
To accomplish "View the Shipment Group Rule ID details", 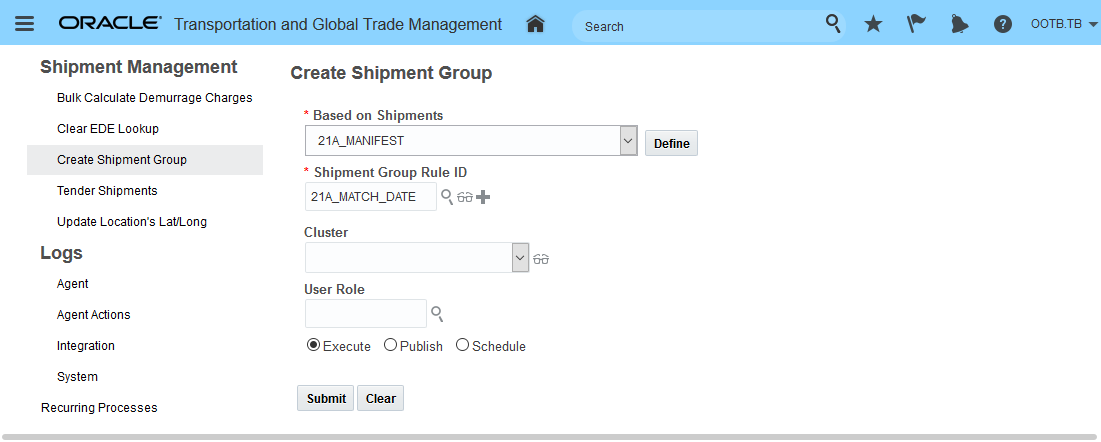I will click(x=465, y=198).
